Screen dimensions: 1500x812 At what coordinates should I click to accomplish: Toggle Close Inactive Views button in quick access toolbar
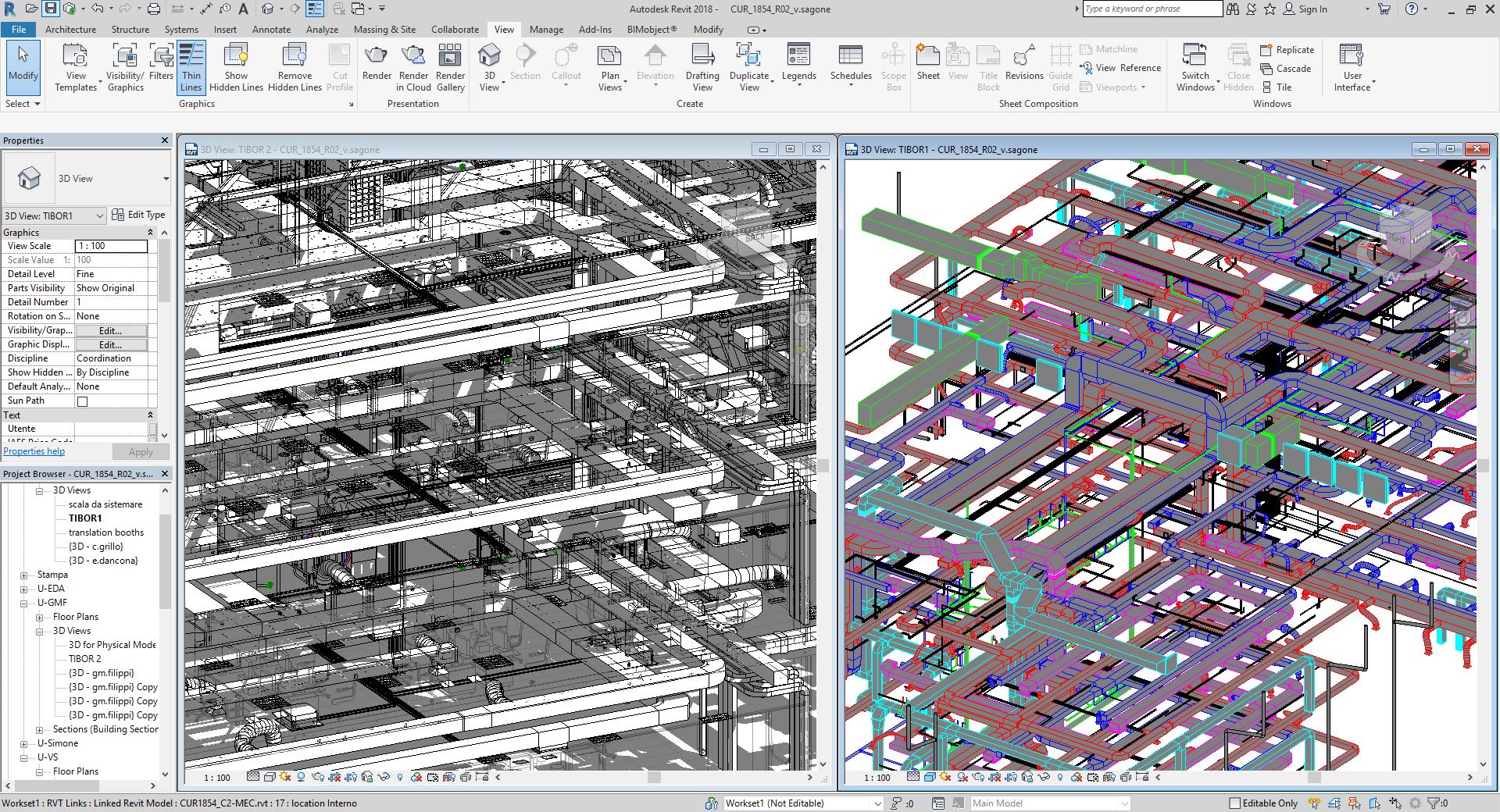point(338,9)
